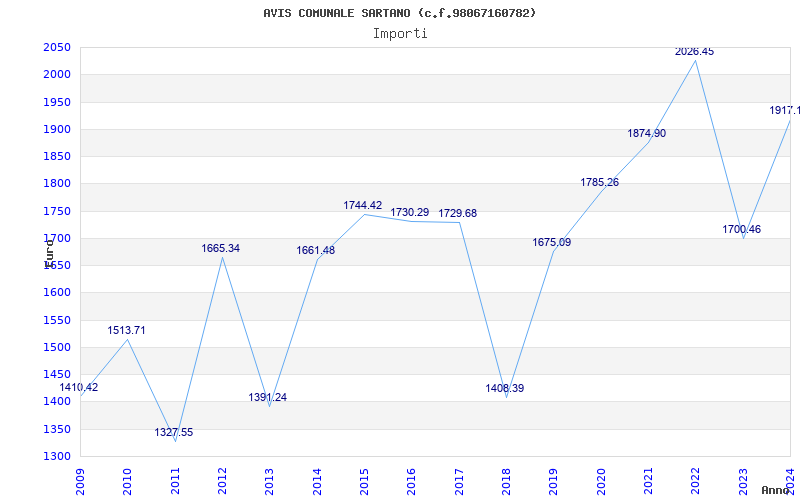Click the 2017 data label 1729.68
Viewport: 800px width, 500px height.
click(x=458, y=213)
